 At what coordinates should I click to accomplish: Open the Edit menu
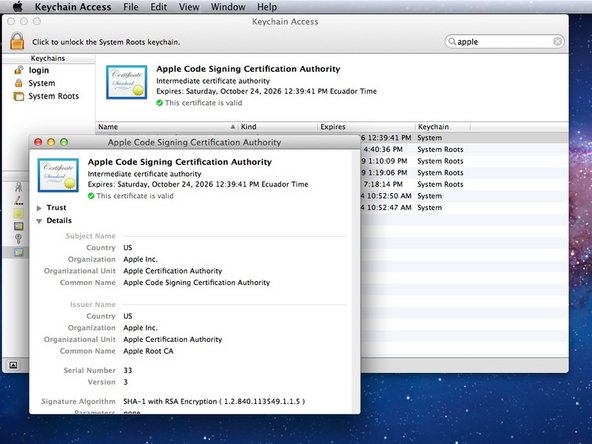[x=159, y=7]
